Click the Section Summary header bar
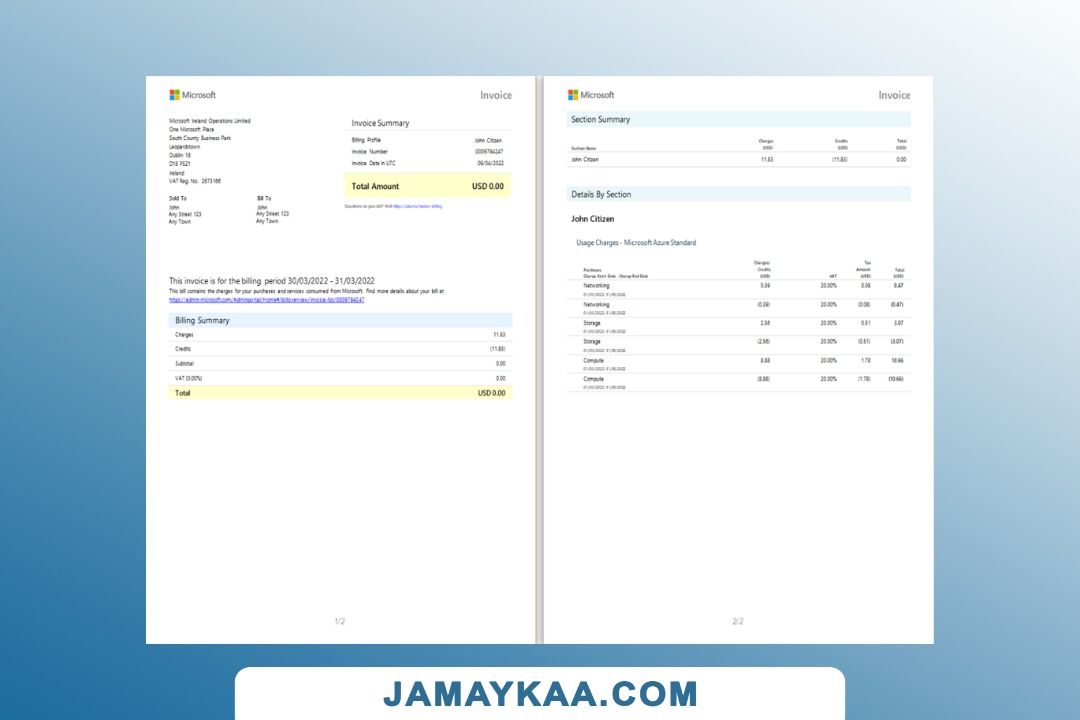This screenshot has width=1080, height=720. point(738,119)
